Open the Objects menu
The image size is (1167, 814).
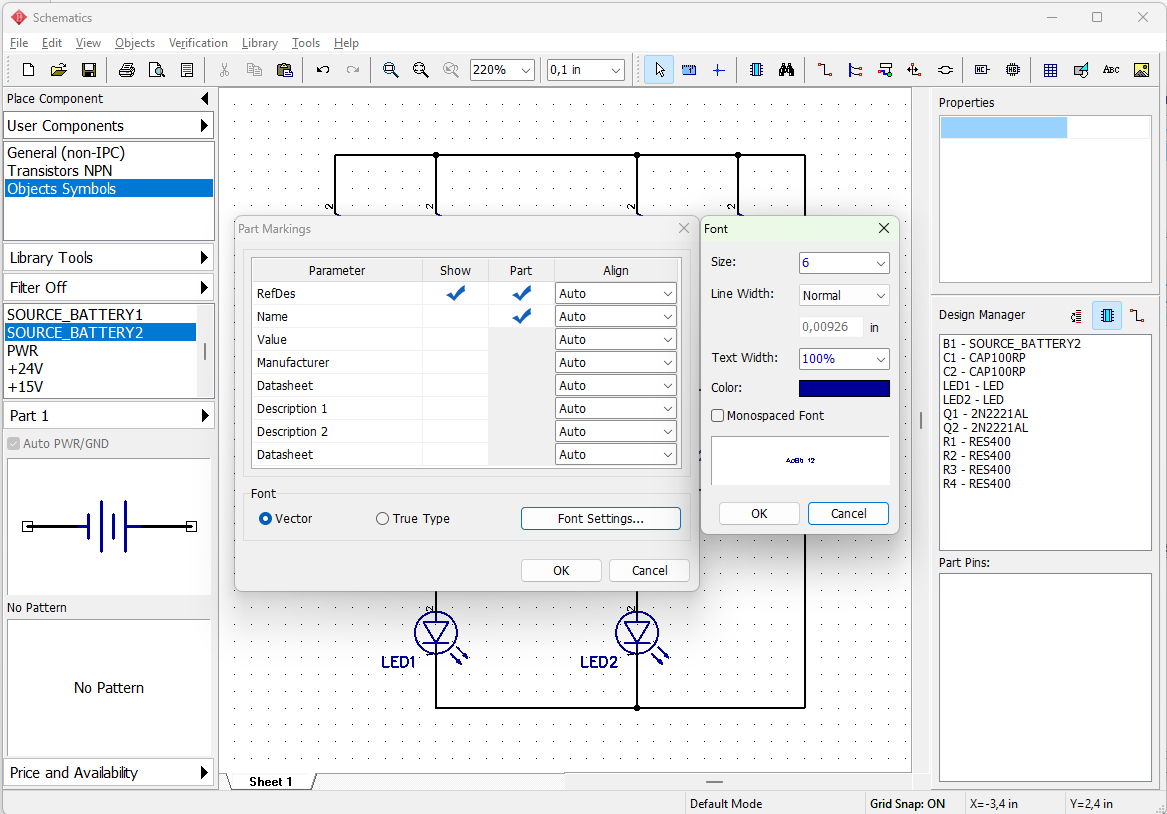tap(135, 43)
